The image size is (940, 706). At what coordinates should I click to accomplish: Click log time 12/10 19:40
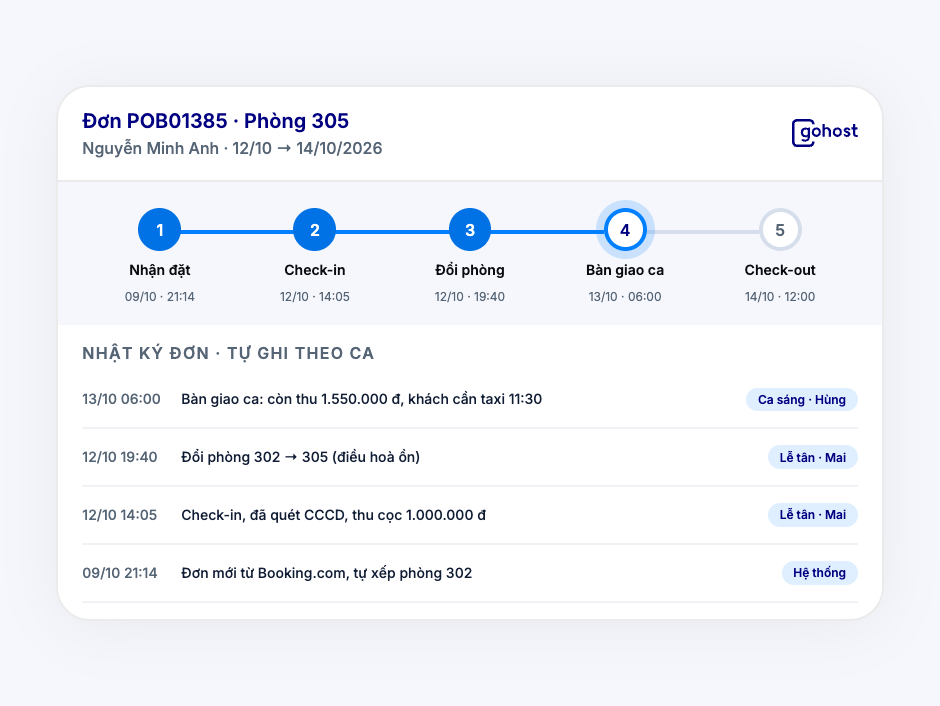(120, 457)
